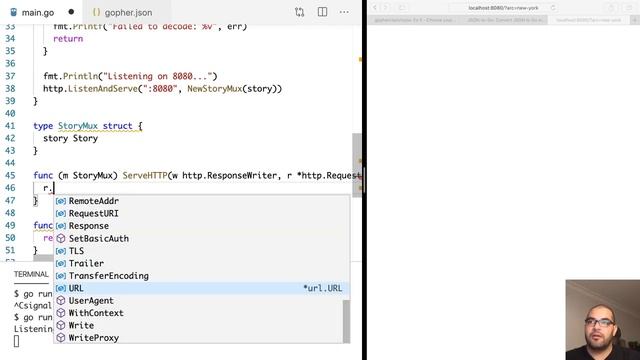Screen dimensions: 640x360
Task: Reload the browser page
Action: tap(553, 8)
